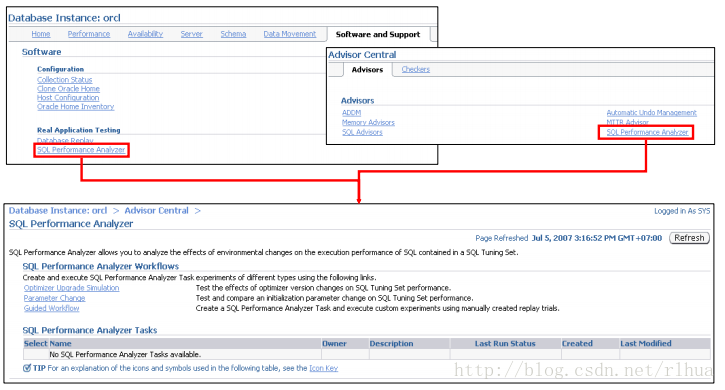Click the SQL Performance Analyzer Tasks heading
Viewport: 725px width, 390px height.
[90, 330]
